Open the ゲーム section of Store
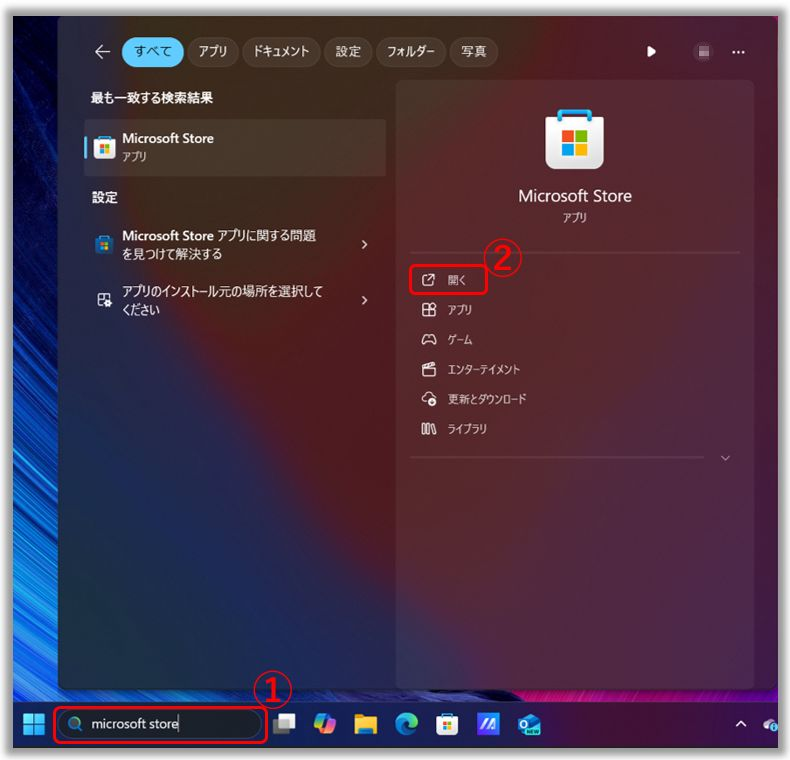 click(446, 340)
